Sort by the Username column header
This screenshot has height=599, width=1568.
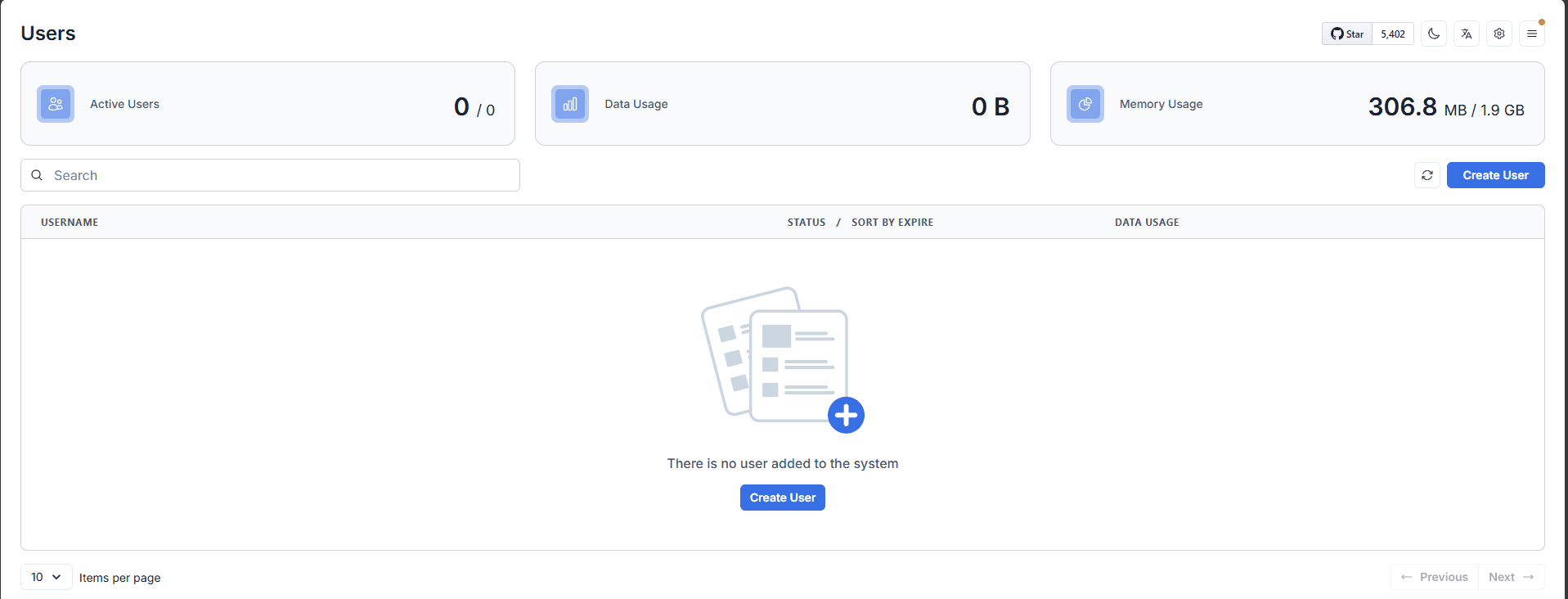[x=70, y=223]
